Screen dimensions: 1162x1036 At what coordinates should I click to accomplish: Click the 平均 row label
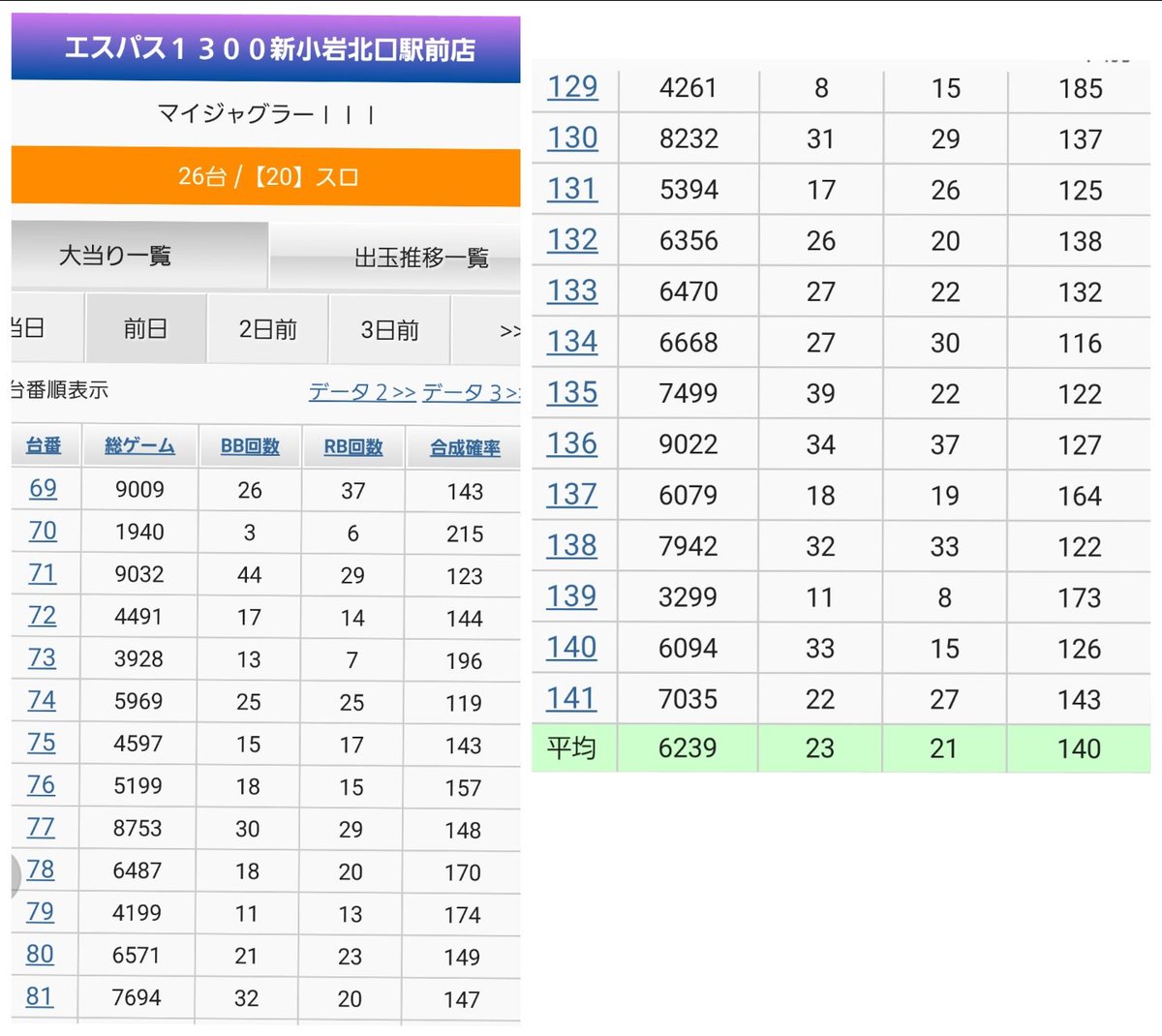pyautogui.click(x=571, y=748)
